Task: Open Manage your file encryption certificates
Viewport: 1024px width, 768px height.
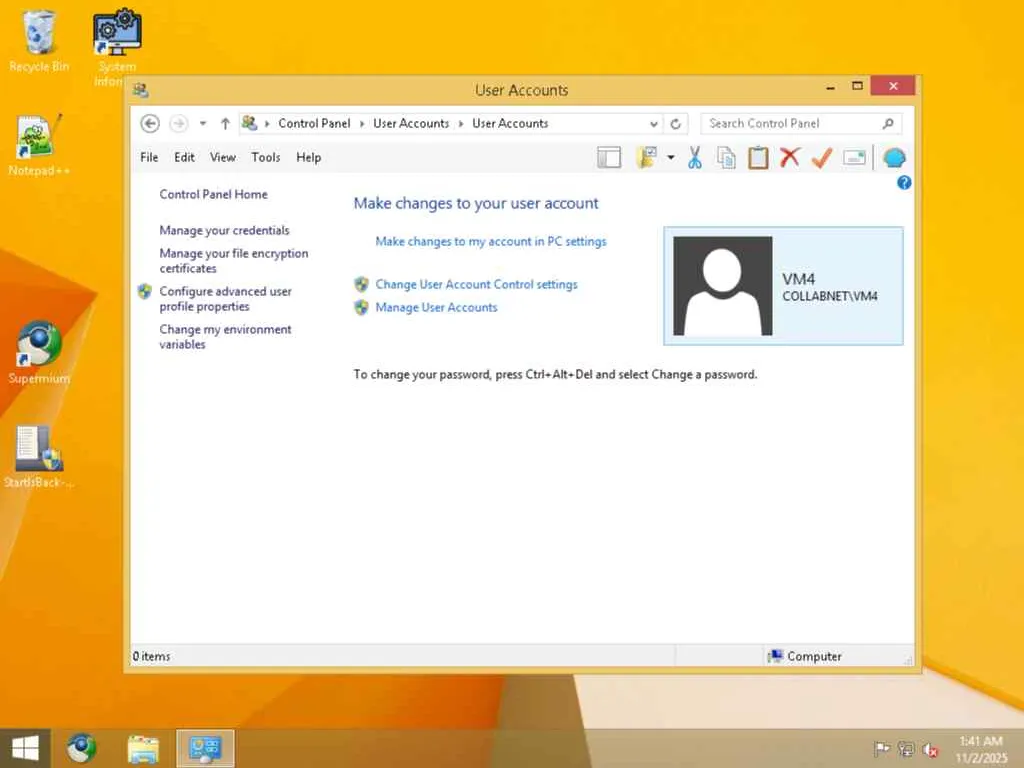Action: coord(234,261)
